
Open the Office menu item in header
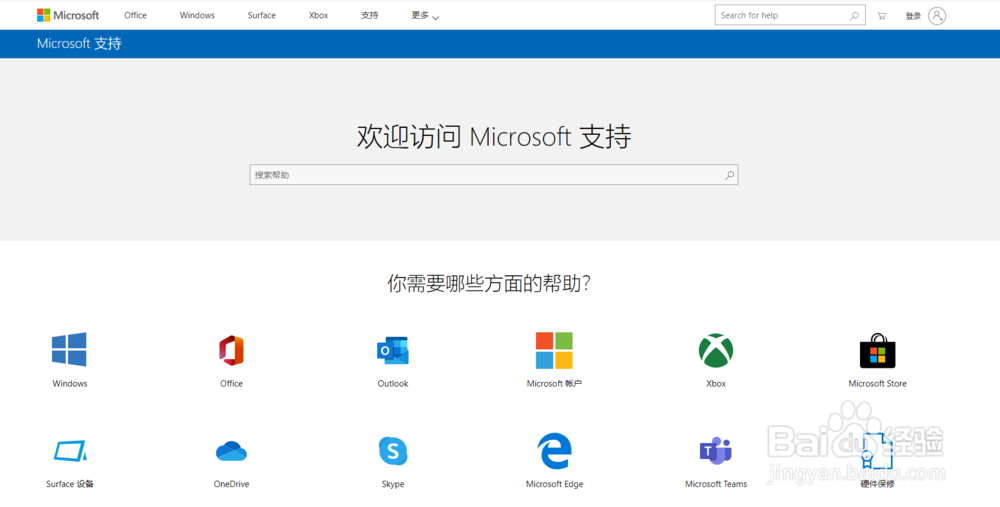click(135, 15)
